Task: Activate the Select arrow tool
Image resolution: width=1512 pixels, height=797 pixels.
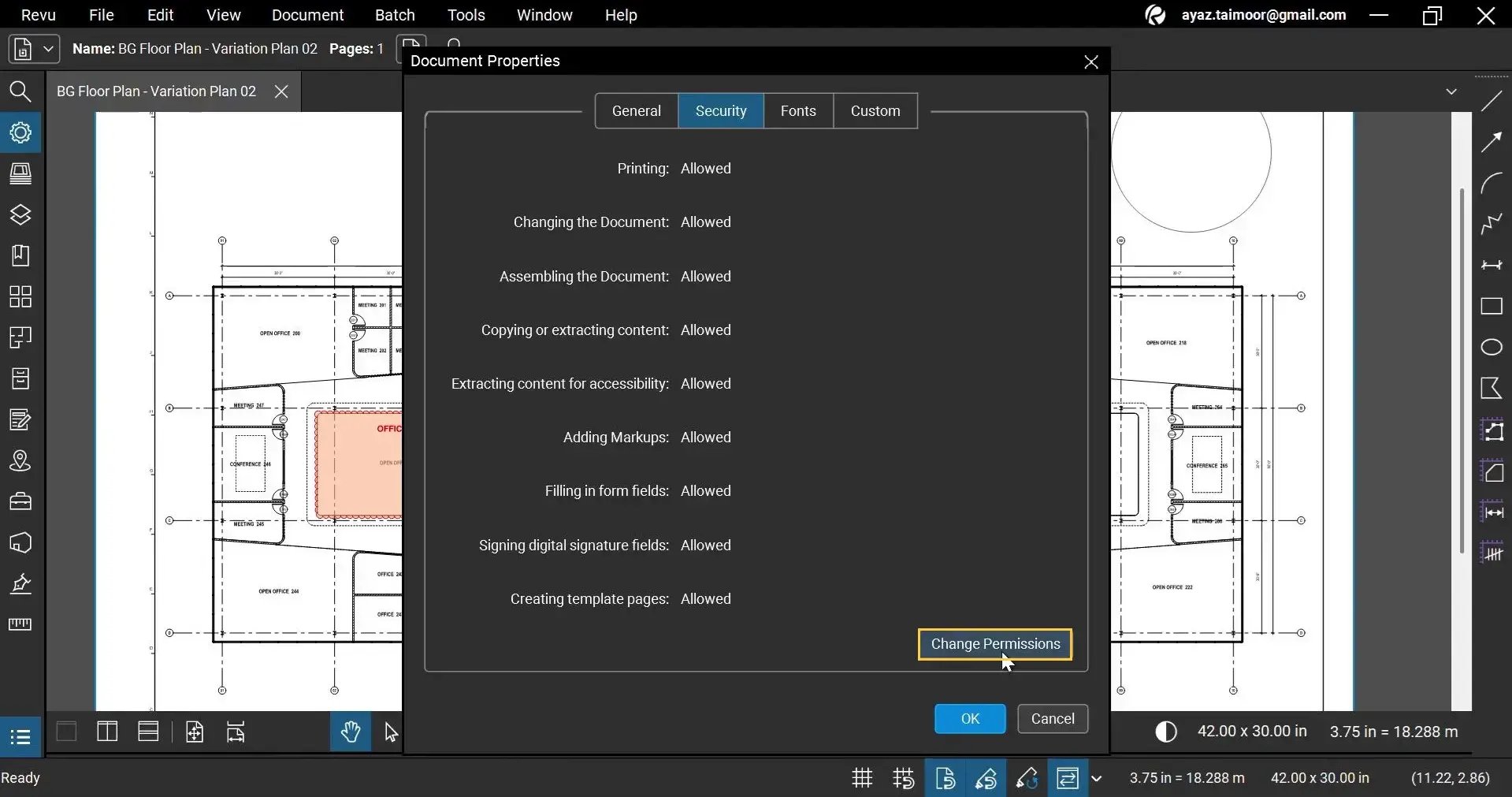Action: tap(391, 732)
